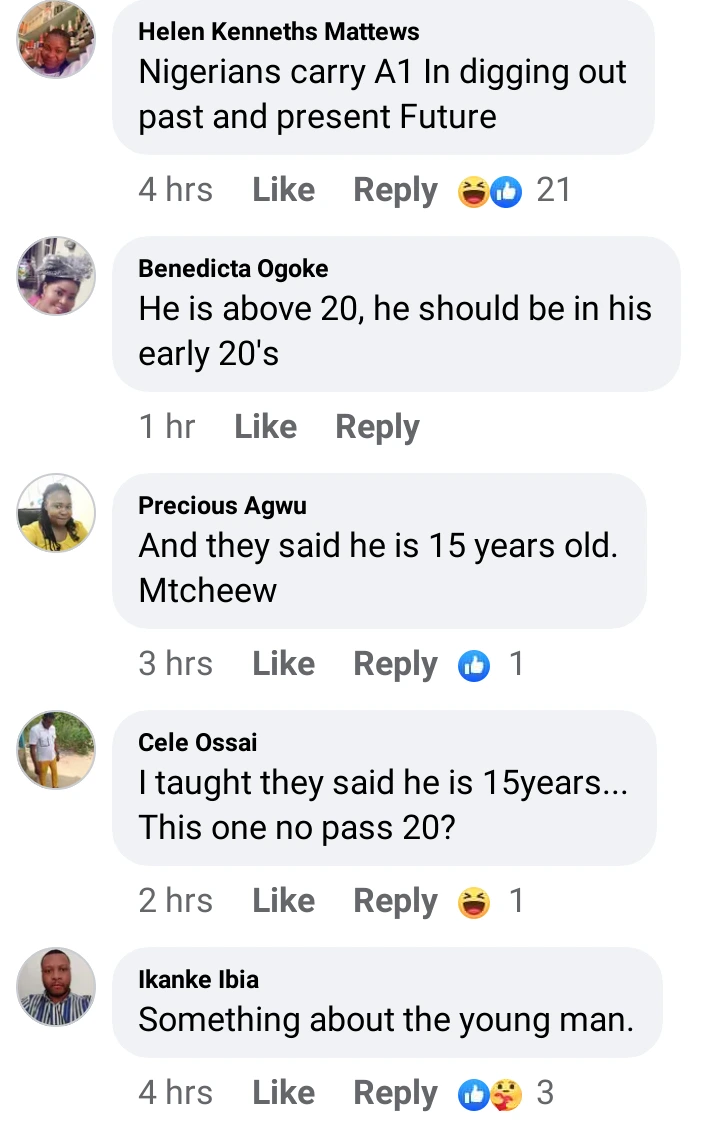Reply to Cele Ossai's comment
The image size is (720, 1122).
click(x=395, y=901)
